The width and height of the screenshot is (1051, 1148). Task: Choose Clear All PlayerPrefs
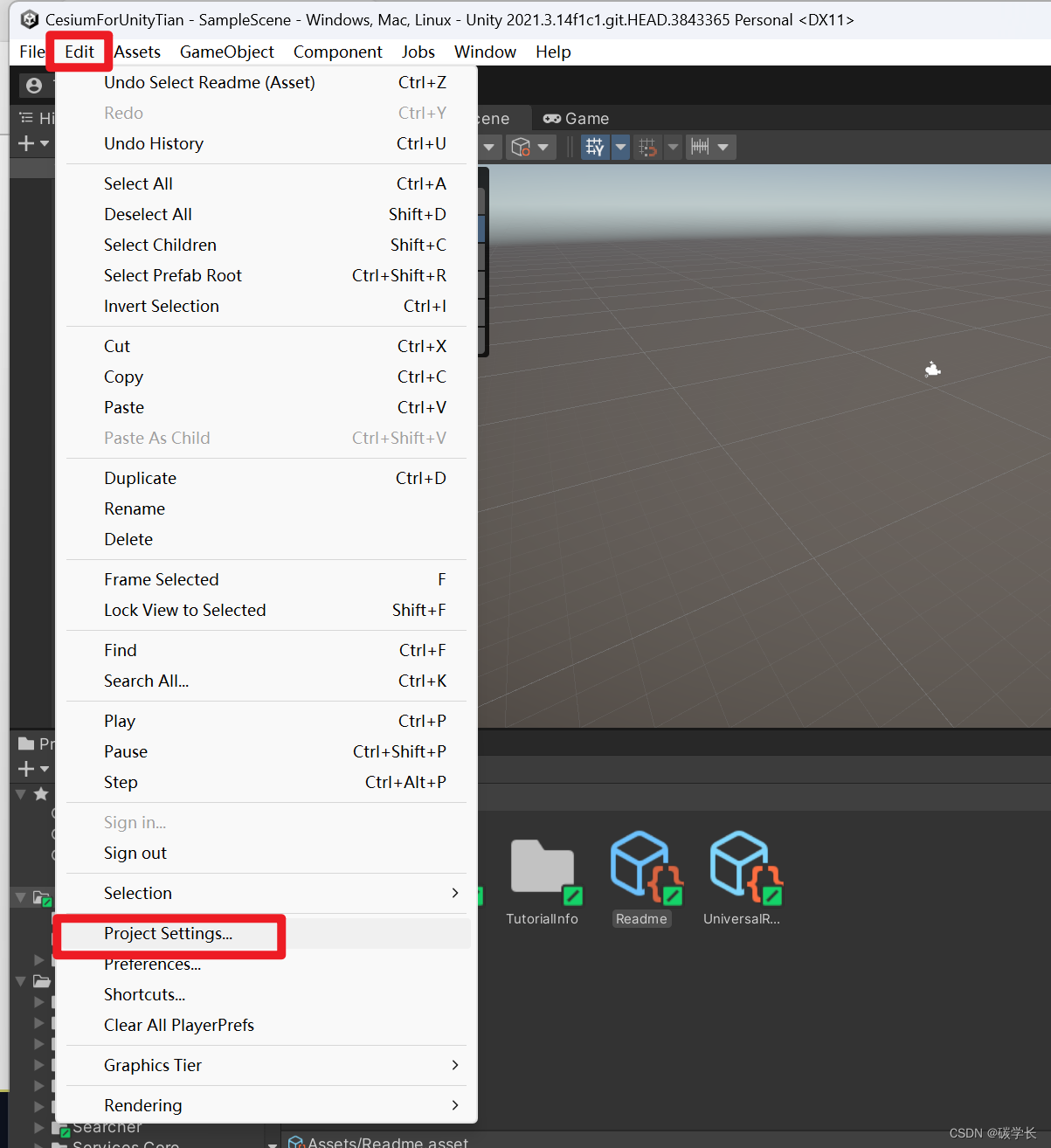(266, 1025)
